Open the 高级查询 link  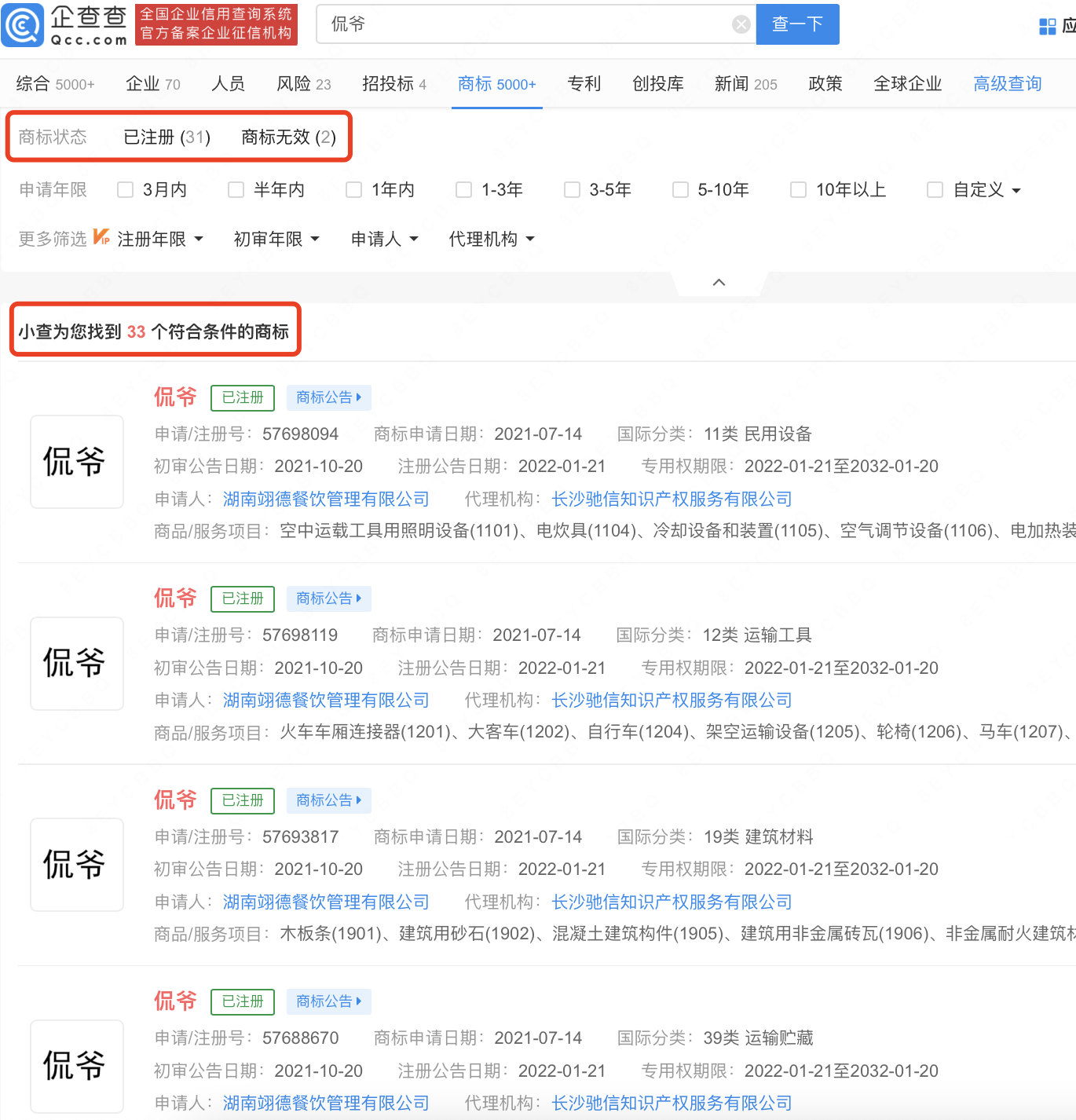point(1008,83)
